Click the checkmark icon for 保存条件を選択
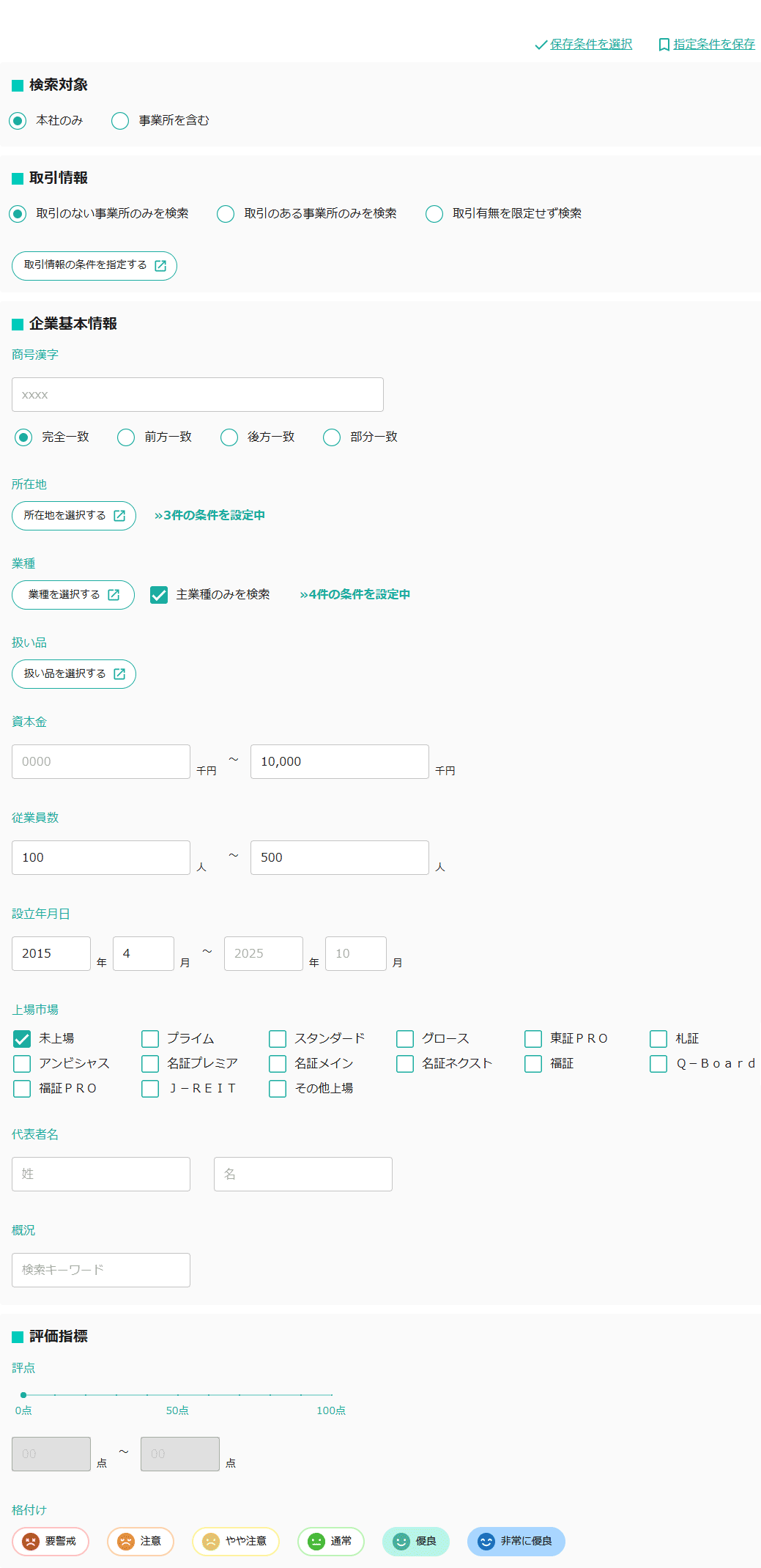 point(541,45)
